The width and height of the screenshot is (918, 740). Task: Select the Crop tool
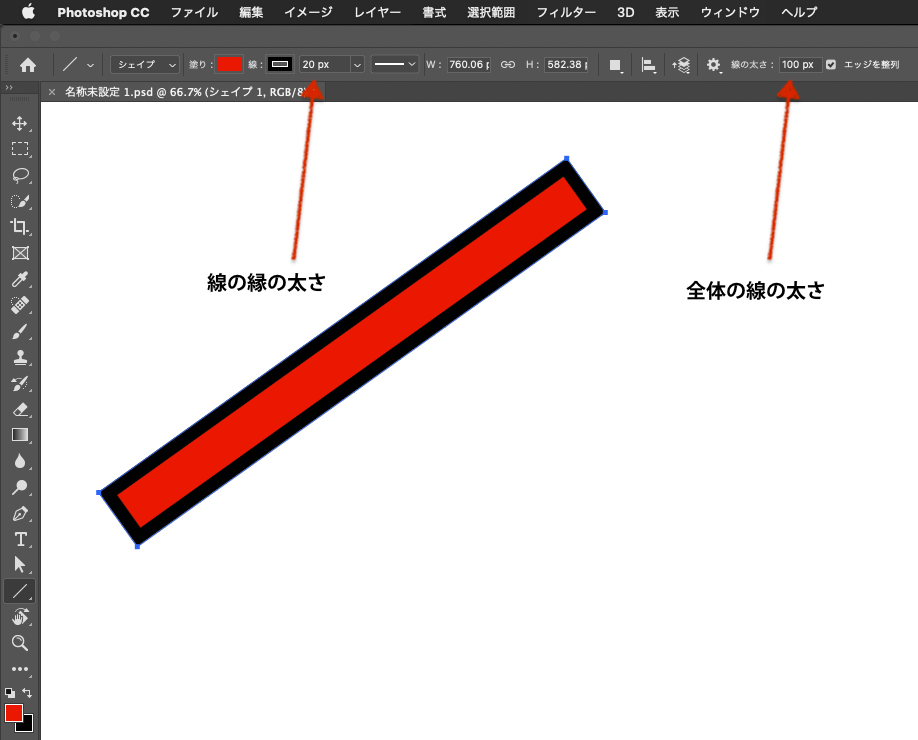pos(20,227)
